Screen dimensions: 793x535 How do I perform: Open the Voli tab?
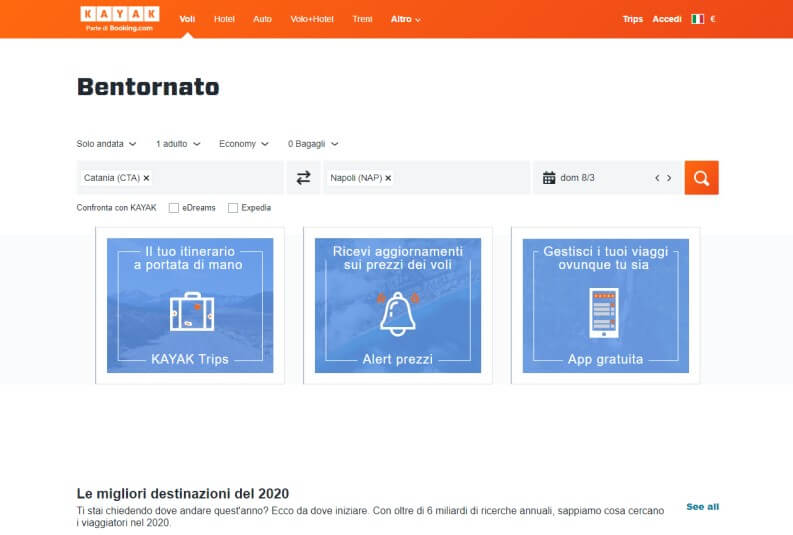tap(187, 19)
